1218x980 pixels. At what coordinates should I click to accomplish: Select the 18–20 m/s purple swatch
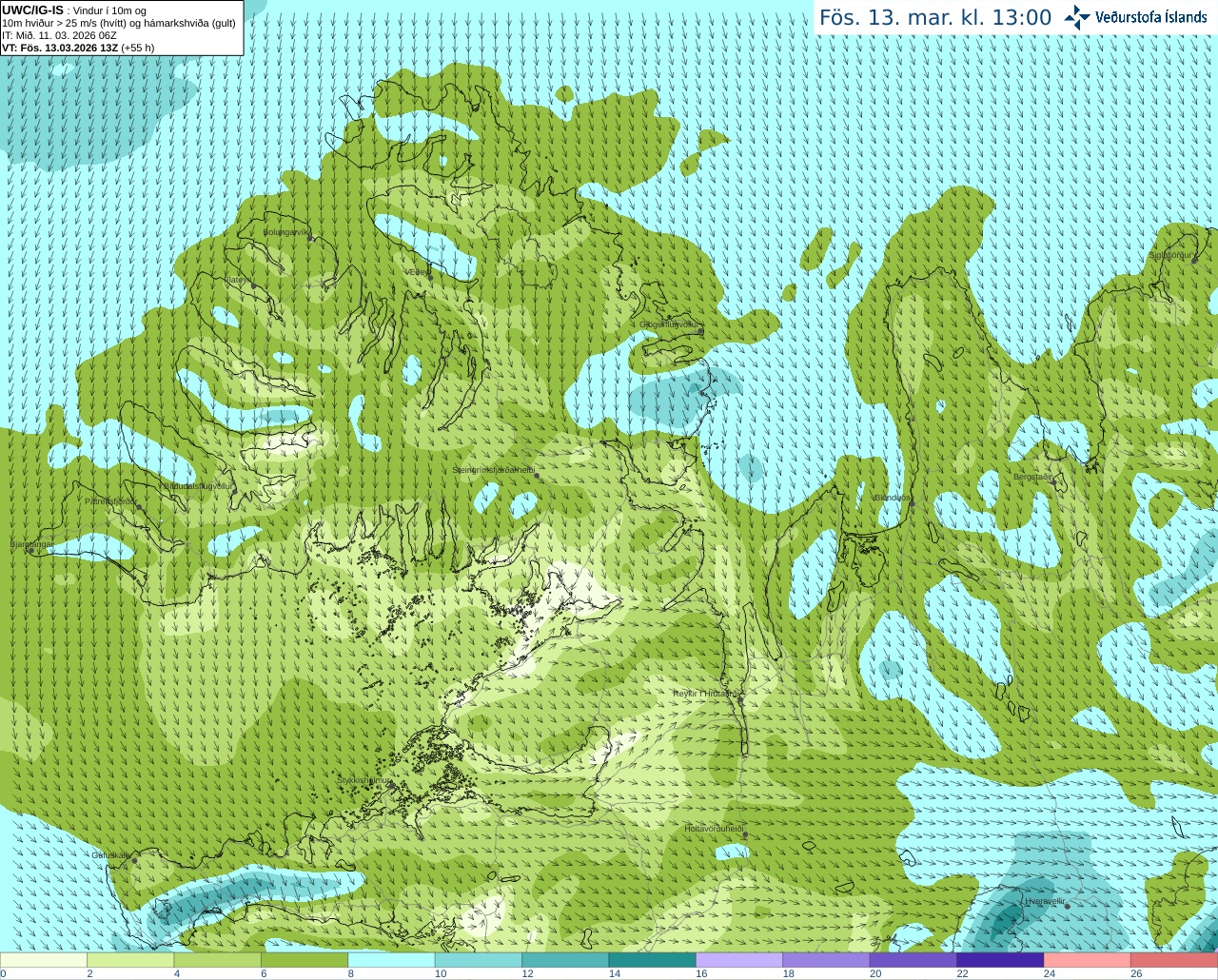coord(826,960)
